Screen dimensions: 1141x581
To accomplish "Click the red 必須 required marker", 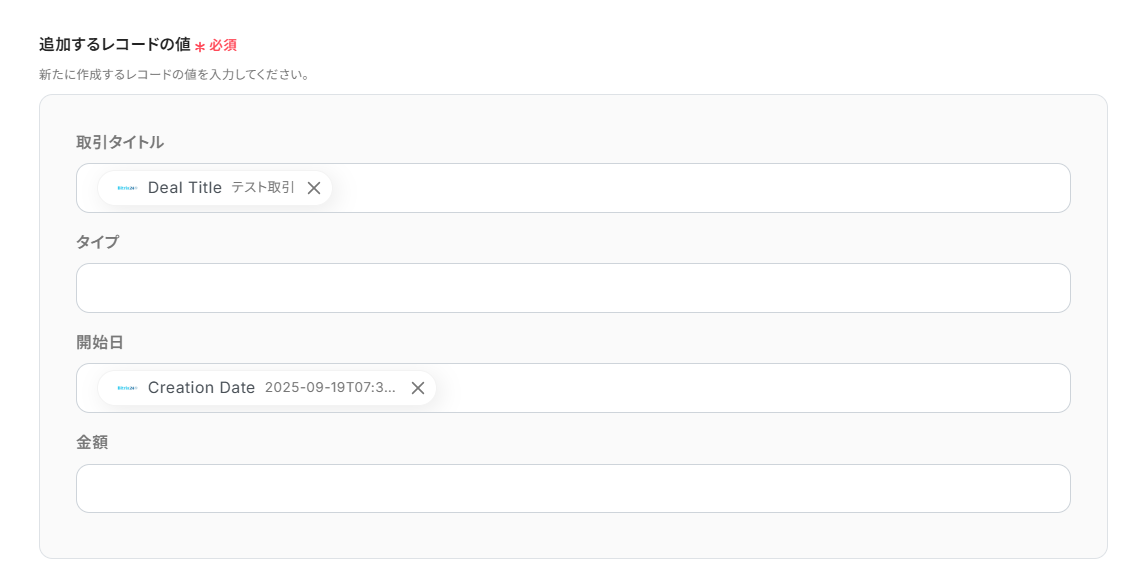I will point(223,45).
